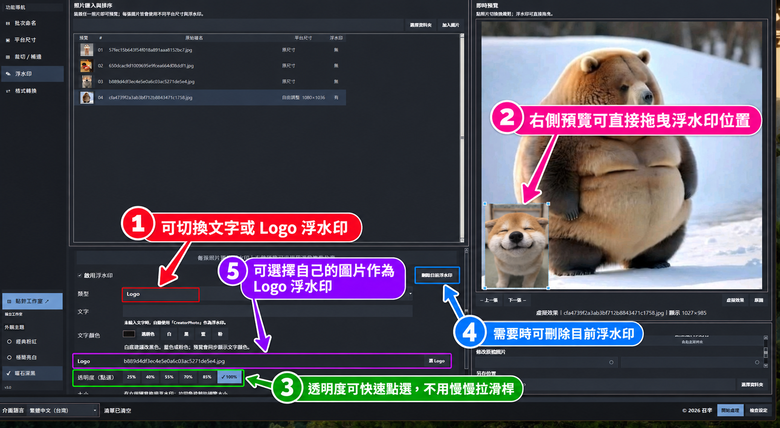
Task: Choose the 藍 text color preset
Action: click(x=203, y=334)
